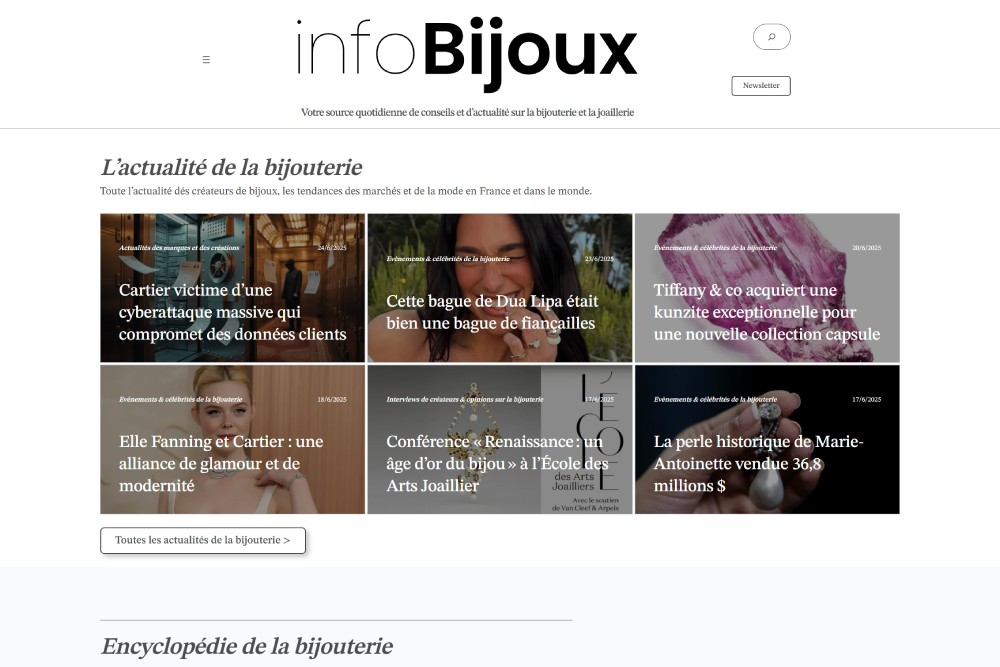Image resolution: width=1000 pixels, height=667 pixels.
Task: Open Elle Fanning et Cartier article
Action: (221, 464)
